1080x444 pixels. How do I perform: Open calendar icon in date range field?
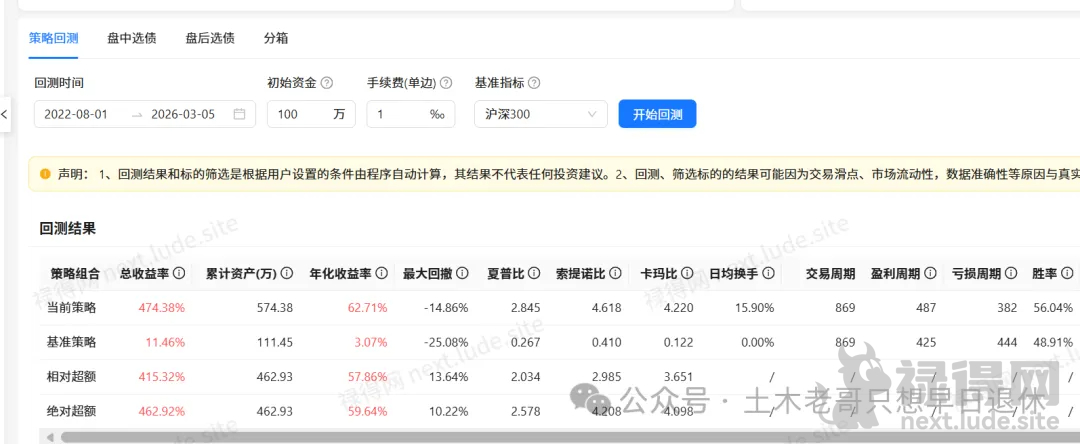pos(239,114)
